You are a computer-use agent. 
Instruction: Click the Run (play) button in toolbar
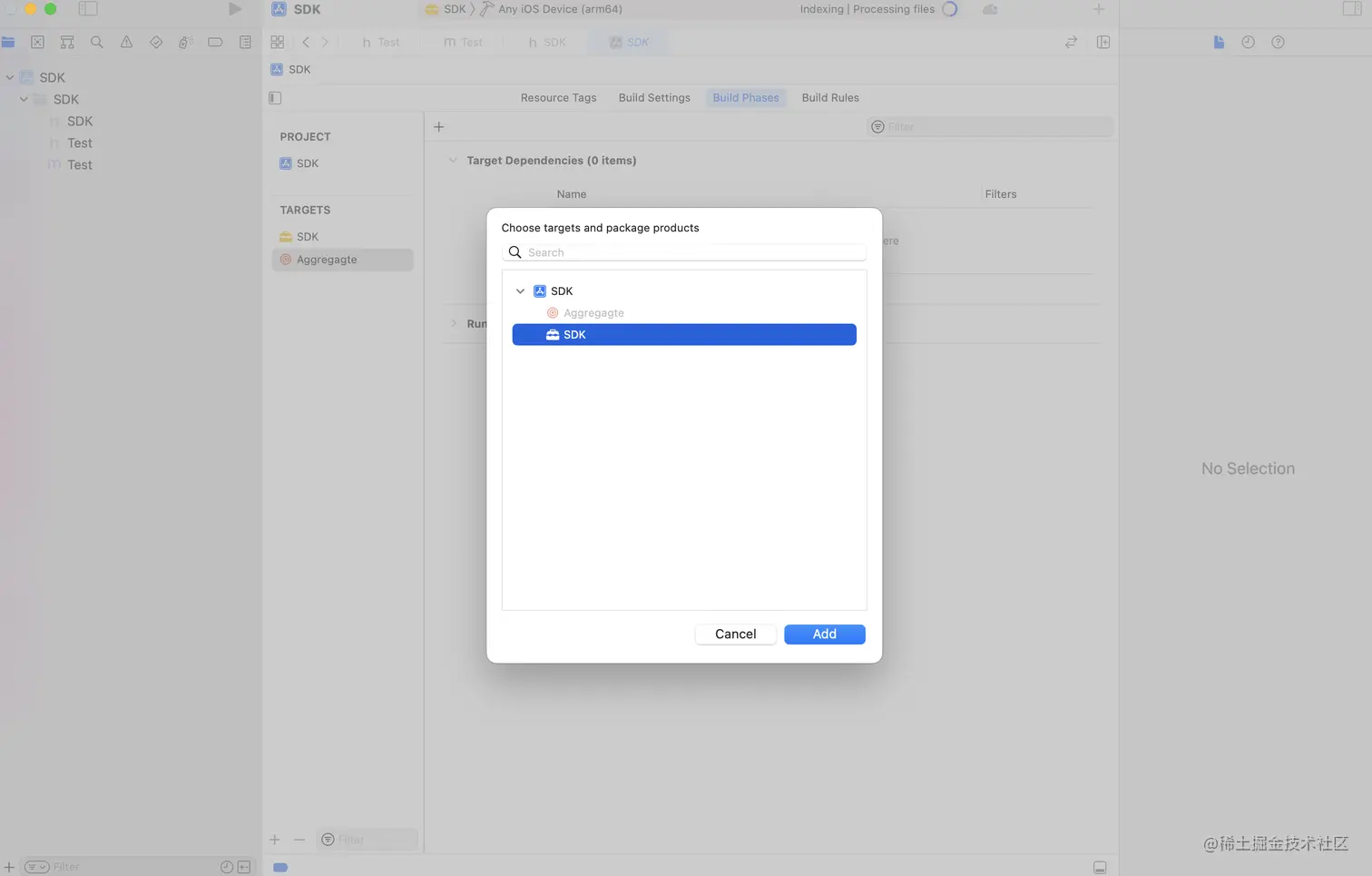point(235,9)
